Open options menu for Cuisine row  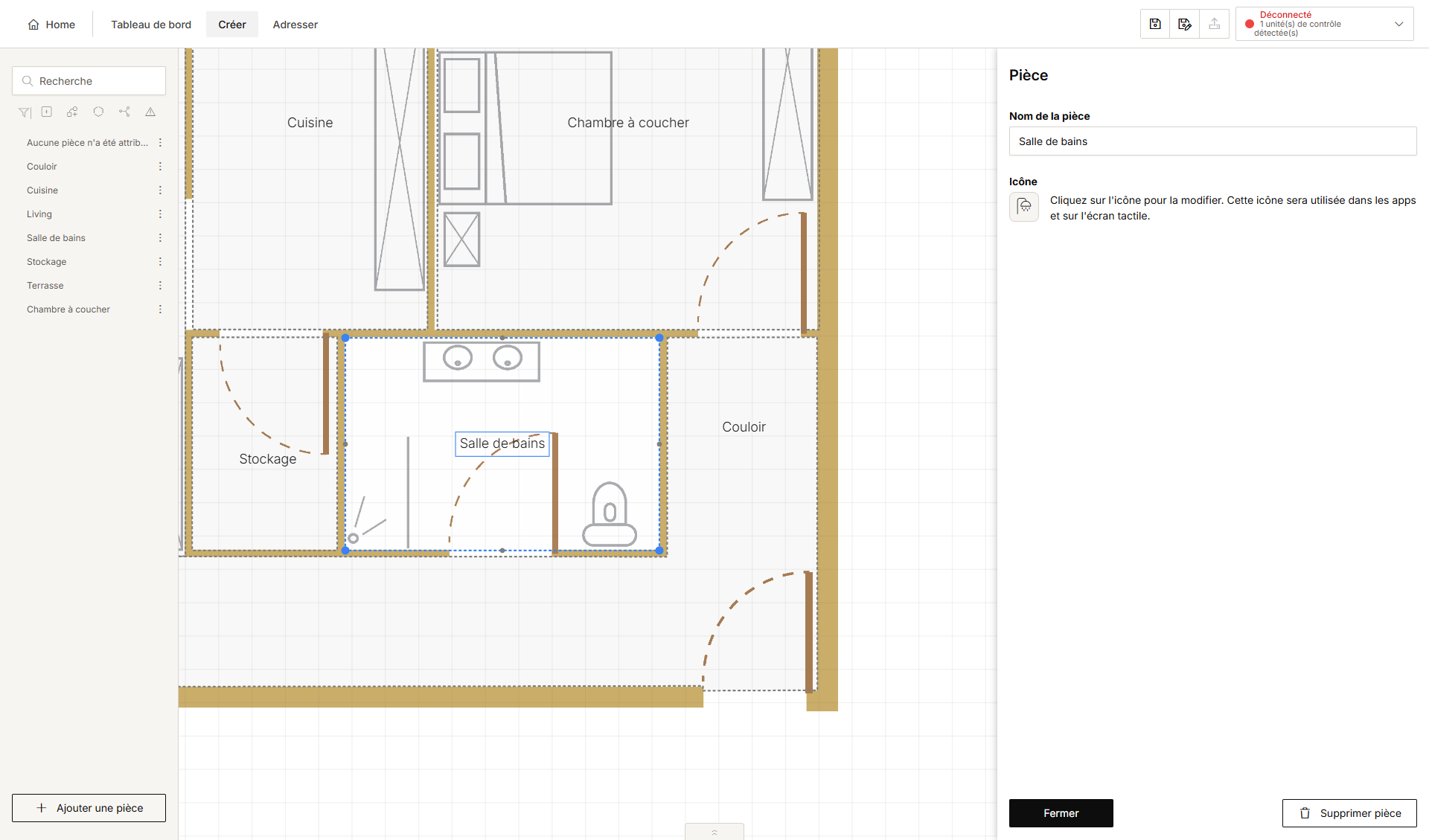[x=160, y=190]
